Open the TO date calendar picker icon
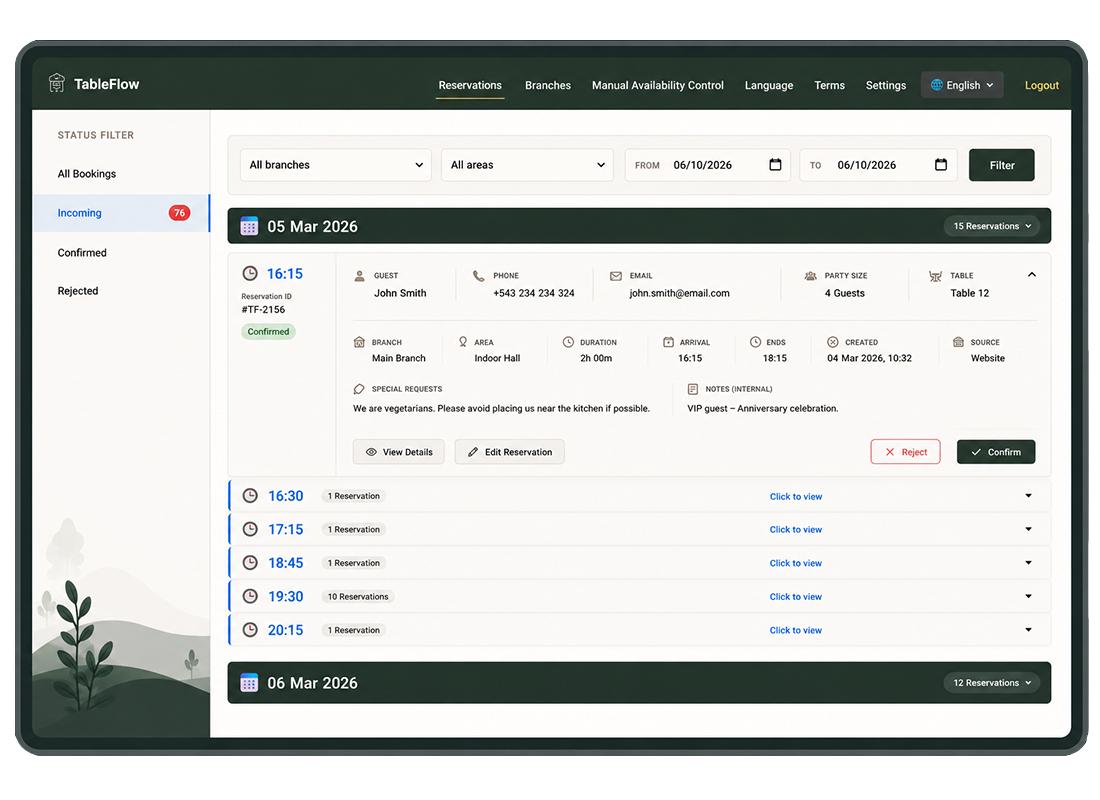This screenshot has width=1100, height=800. [x=941, y=165]
